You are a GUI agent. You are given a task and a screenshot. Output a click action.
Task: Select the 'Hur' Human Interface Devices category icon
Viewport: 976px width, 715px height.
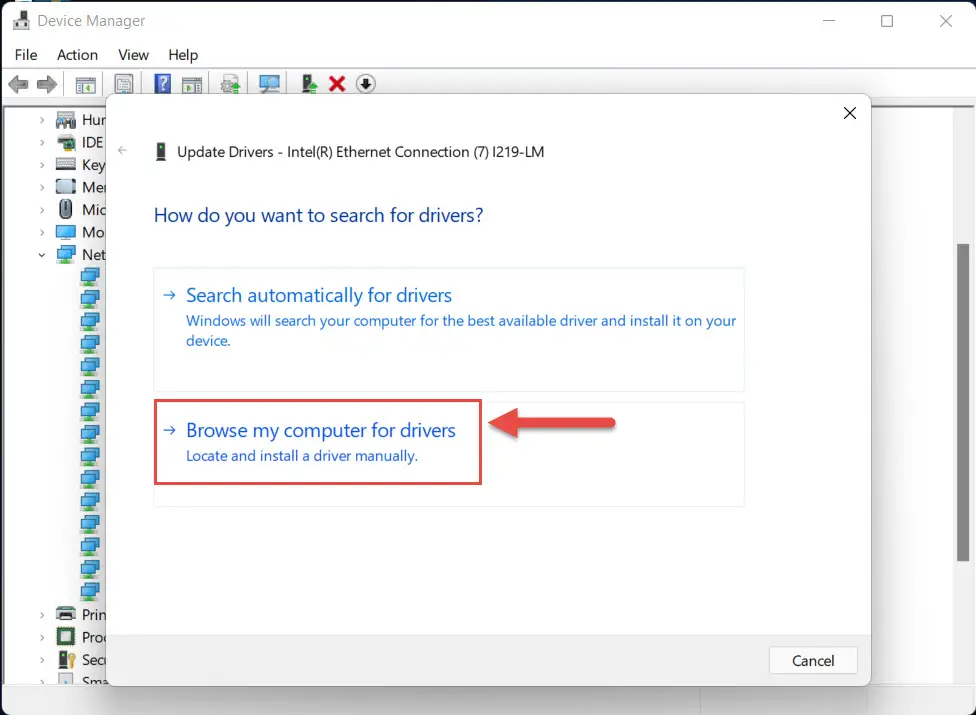(x=66, y=119)
